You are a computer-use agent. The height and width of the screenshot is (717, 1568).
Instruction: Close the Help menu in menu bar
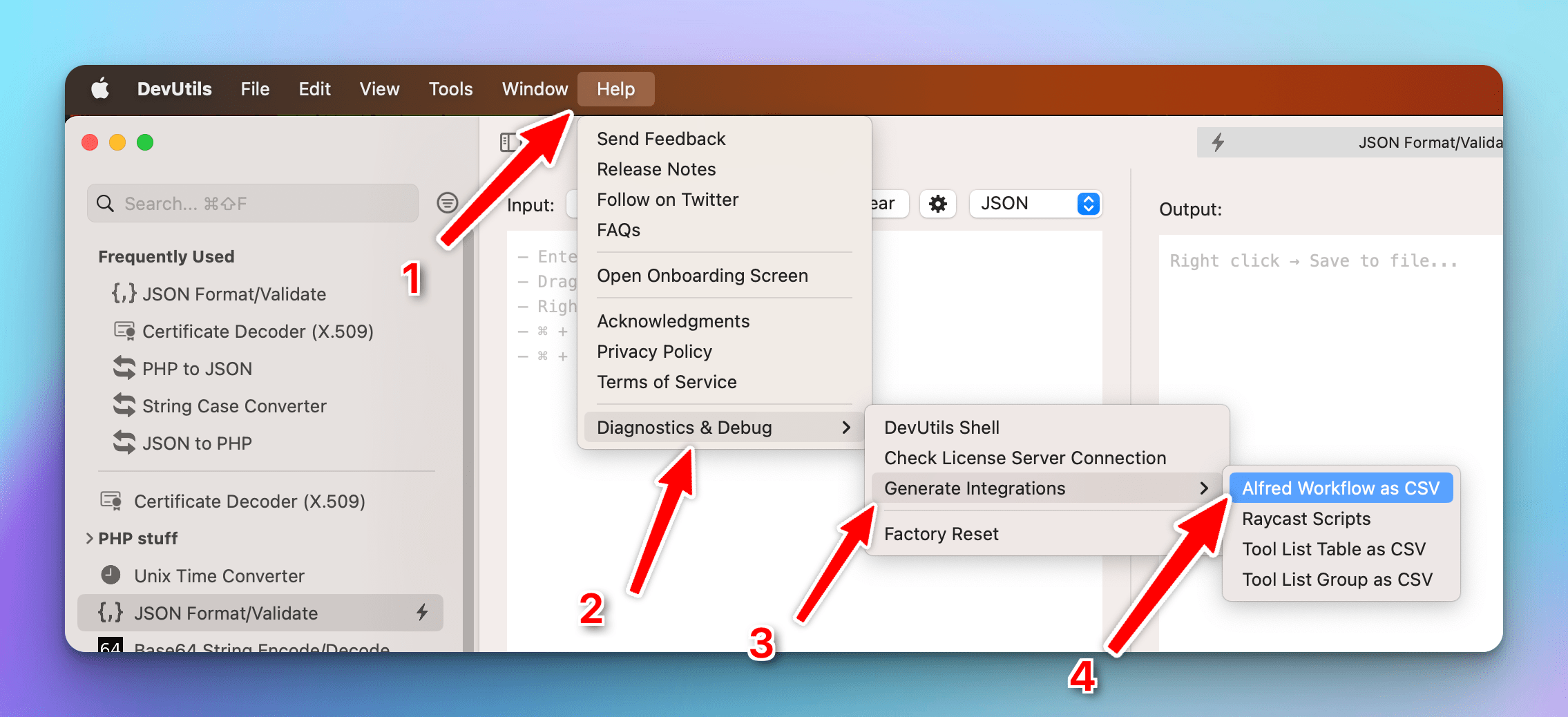click(615, 89)
